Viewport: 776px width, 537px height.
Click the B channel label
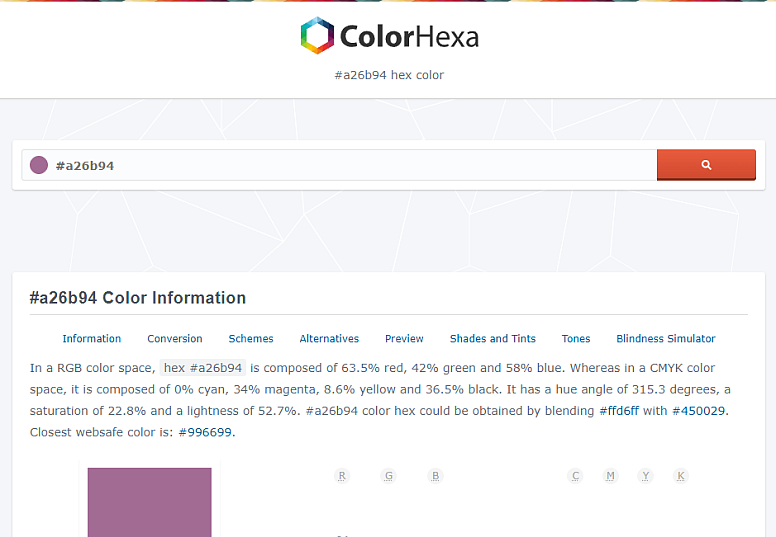pyautogui.click(x=435, y=476)
